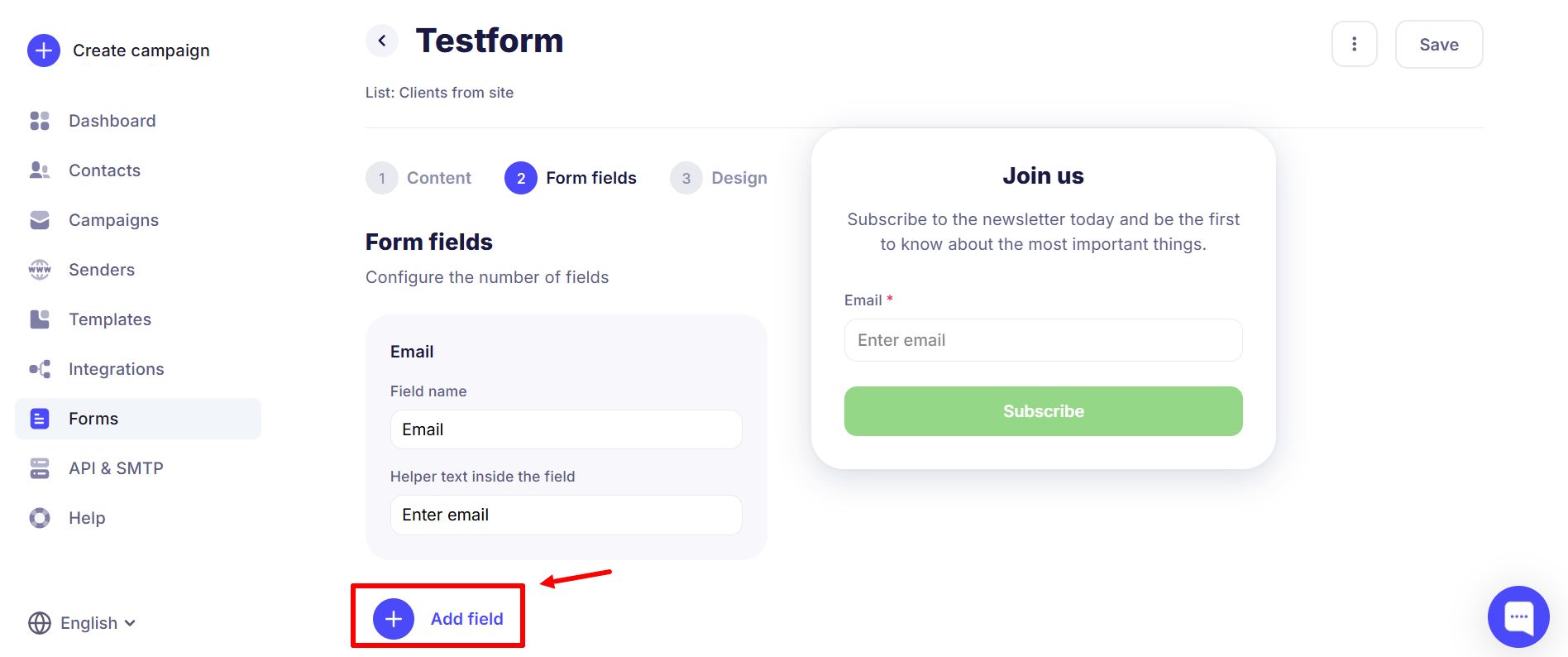Save the form
Screen dimensions: 1568x657
(x=1439, y=45)
